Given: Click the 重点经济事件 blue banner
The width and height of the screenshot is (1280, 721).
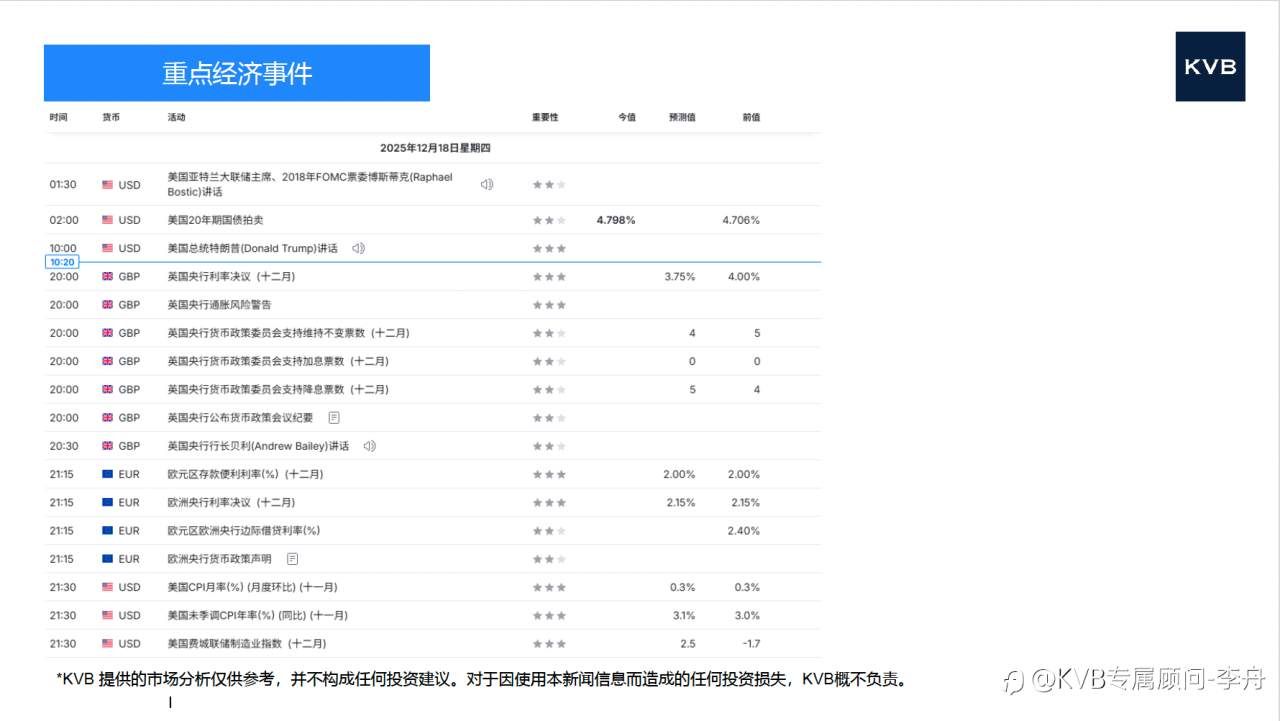Looking at the screenshot, I should click(x=236, y=72).
